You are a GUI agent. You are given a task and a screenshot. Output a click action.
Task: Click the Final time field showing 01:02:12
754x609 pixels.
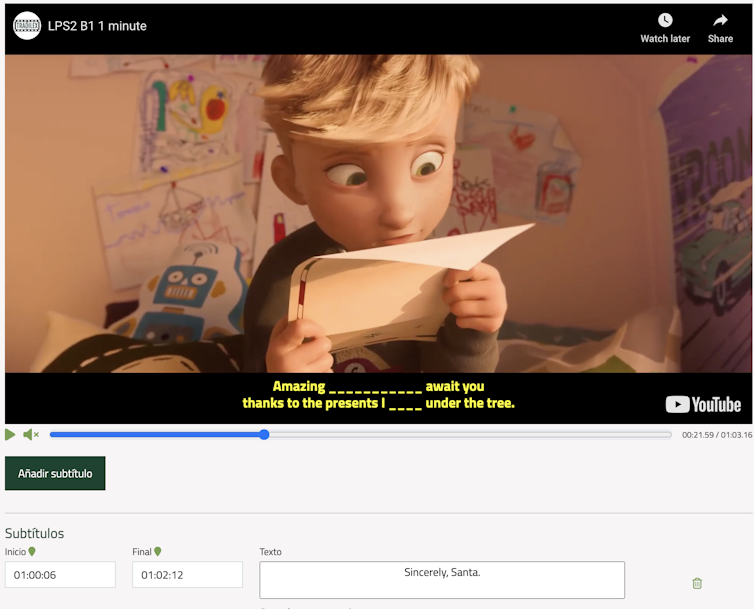187,575
